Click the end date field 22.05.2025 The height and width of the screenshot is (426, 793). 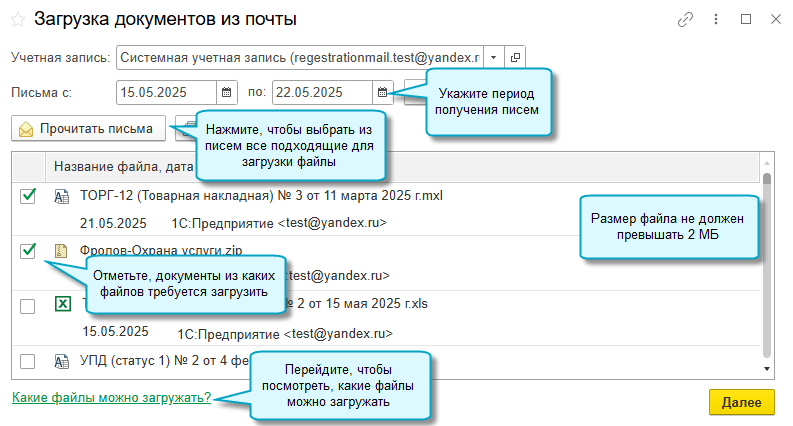coord(322,92)
